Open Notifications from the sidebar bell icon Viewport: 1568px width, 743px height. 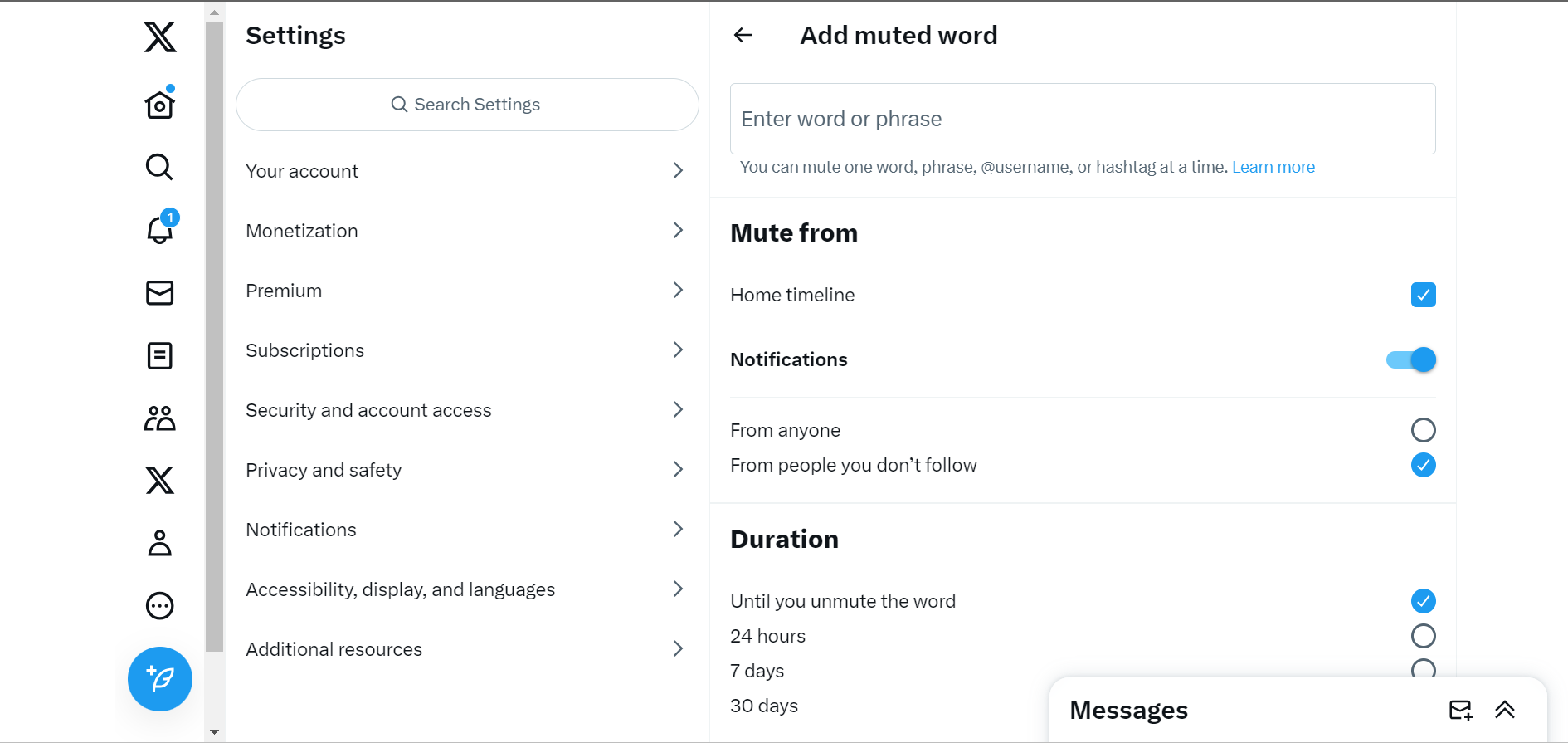pos(158,230)
